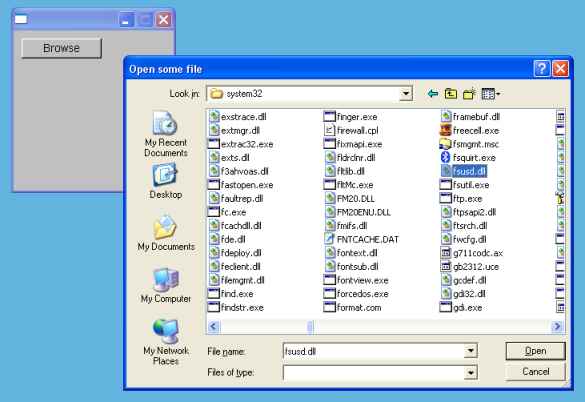Create a new folder
Viewport: 585px width, 402px height.
(469, 94)
